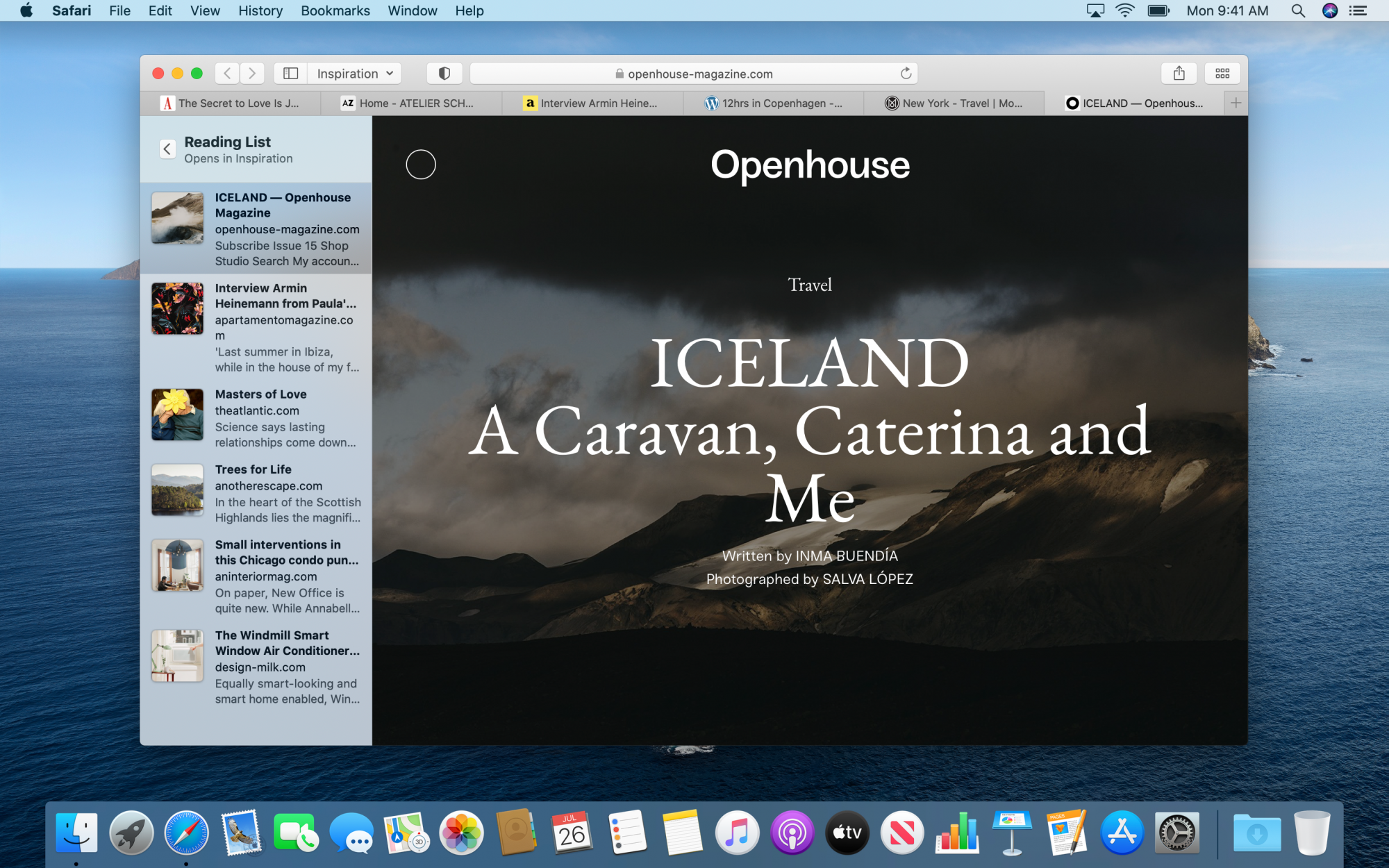Toggle the sidebar with the toolbar button
The height and width of the screenshot is (868, 1389).
(x=291, y=74)
